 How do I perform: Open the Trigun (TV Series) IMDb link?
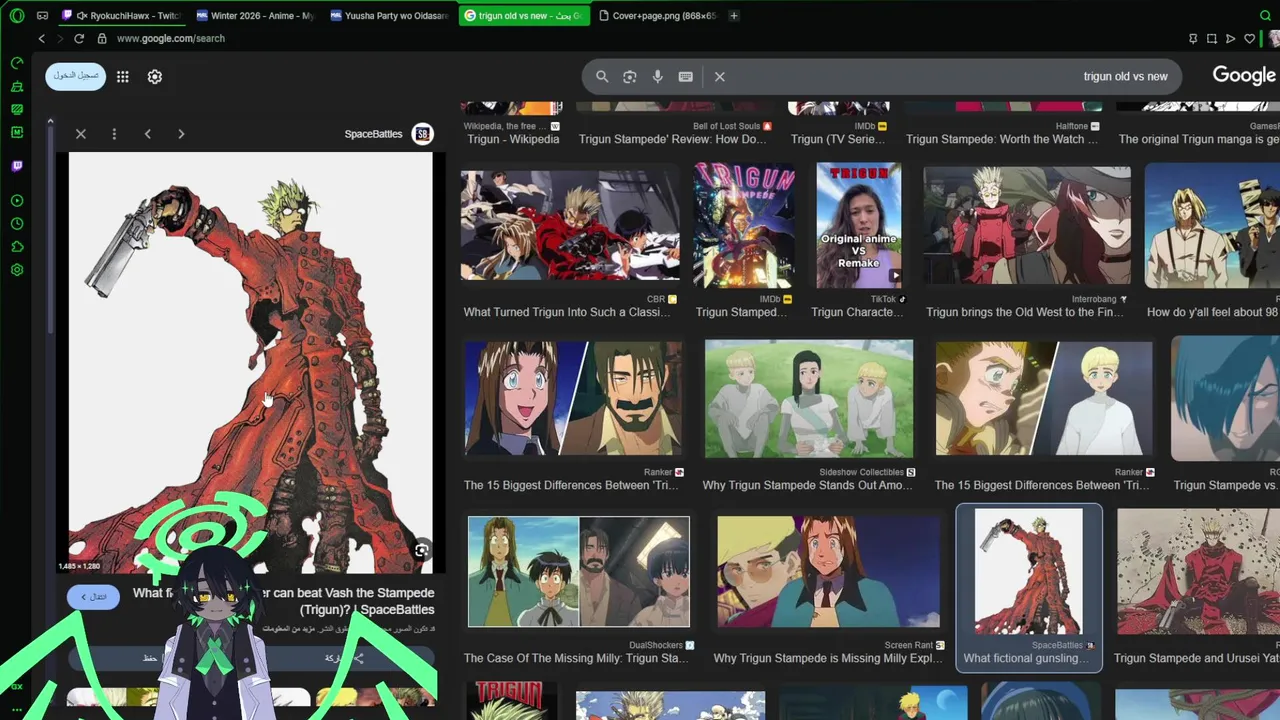(838, 140)
